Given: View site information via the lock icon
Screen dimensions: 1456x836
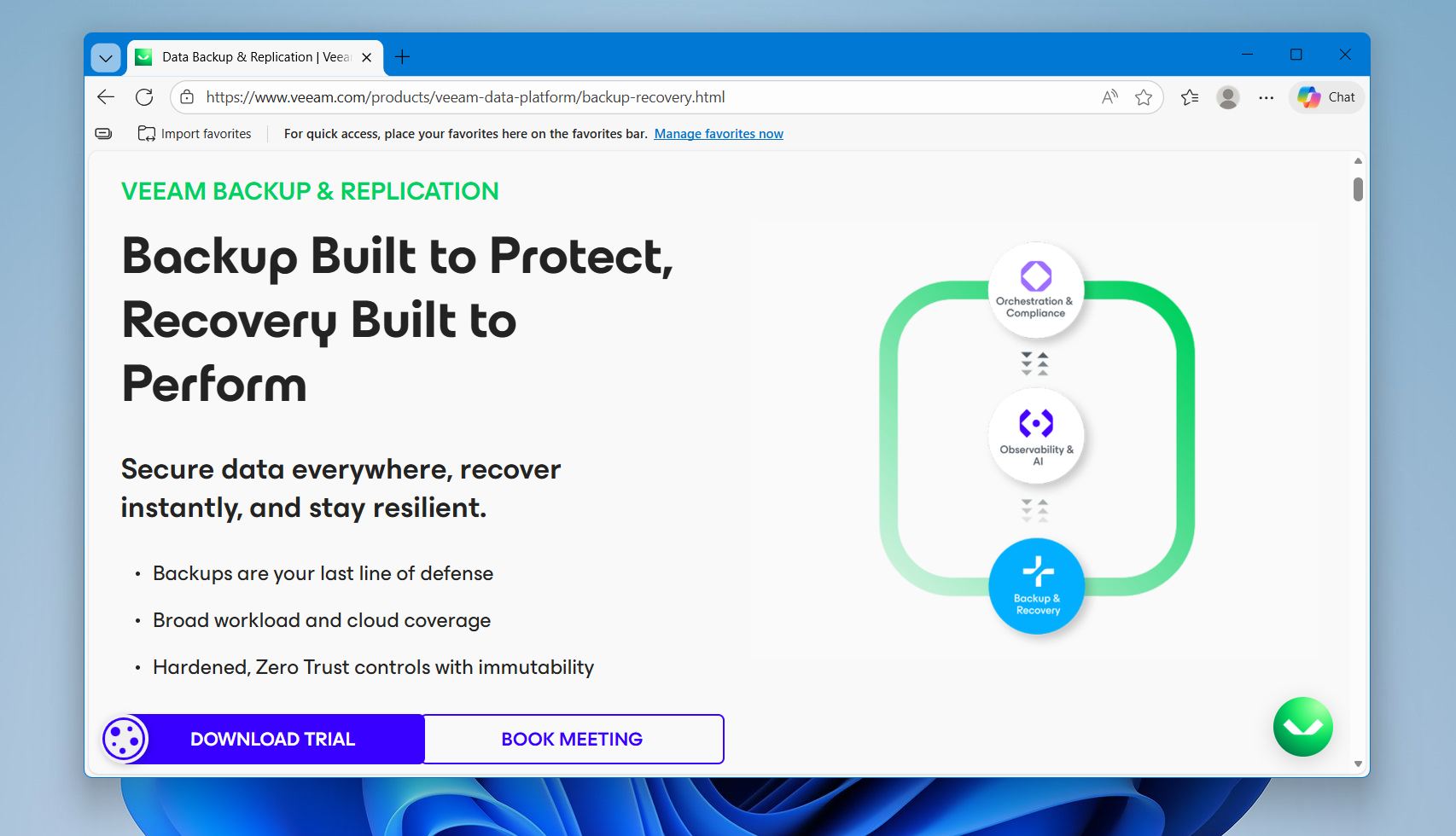Looking at the screenshot, I should (x=184, y=96).
